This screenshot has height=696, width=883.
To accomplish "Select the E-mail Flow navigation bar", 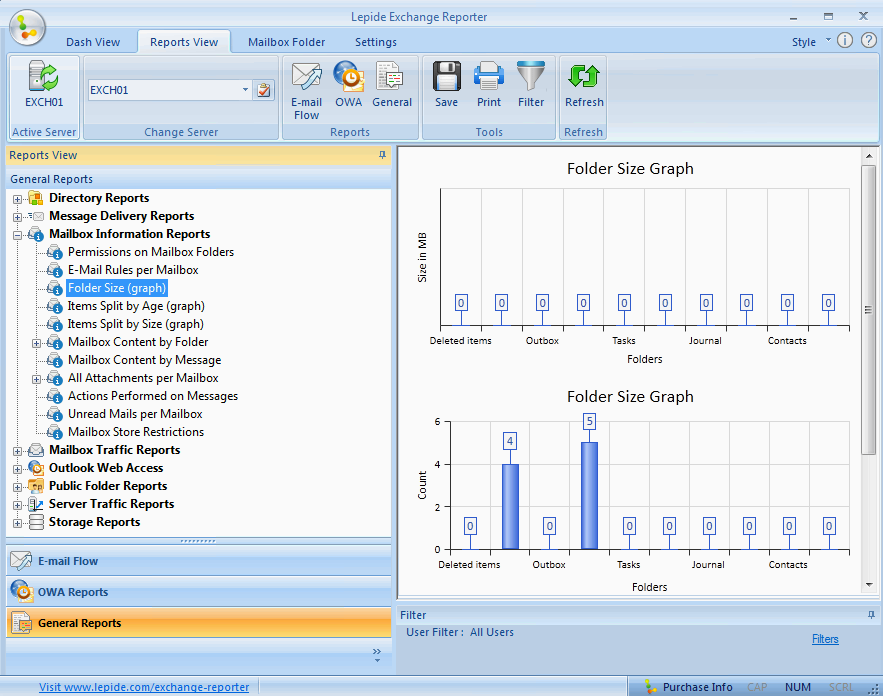I will (198, 561).
